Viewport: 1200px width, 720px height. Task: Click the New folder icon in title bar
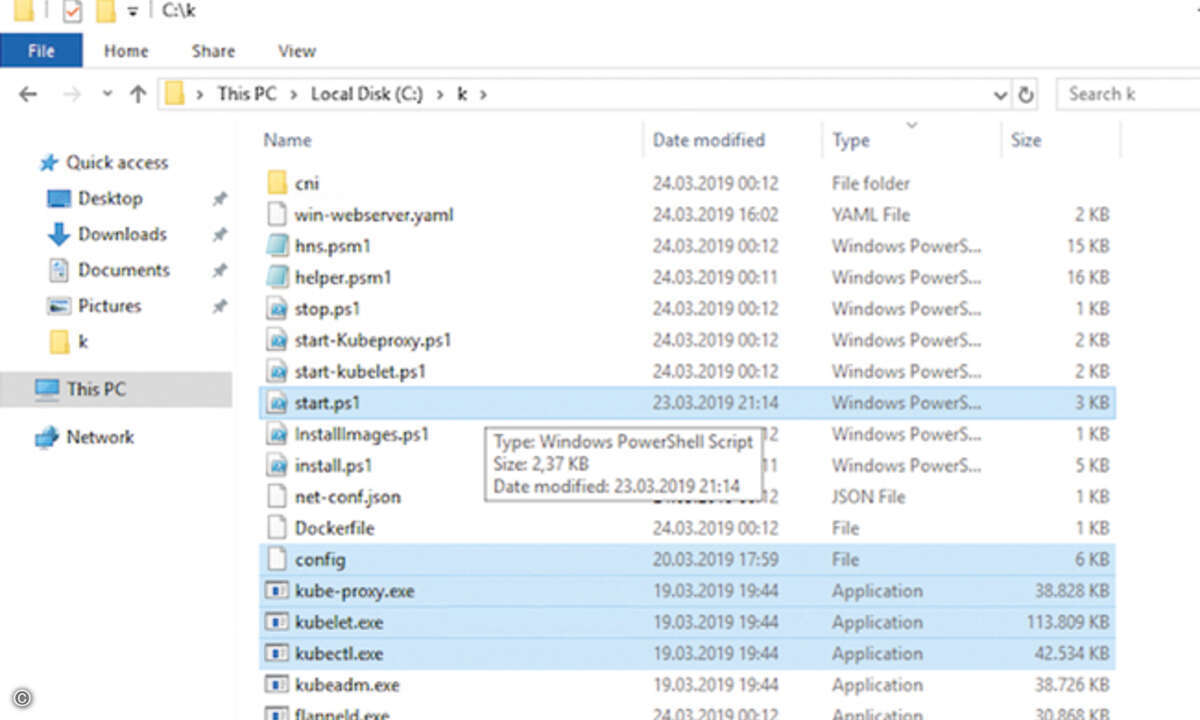pyautogui.click(x=106, y=11)
